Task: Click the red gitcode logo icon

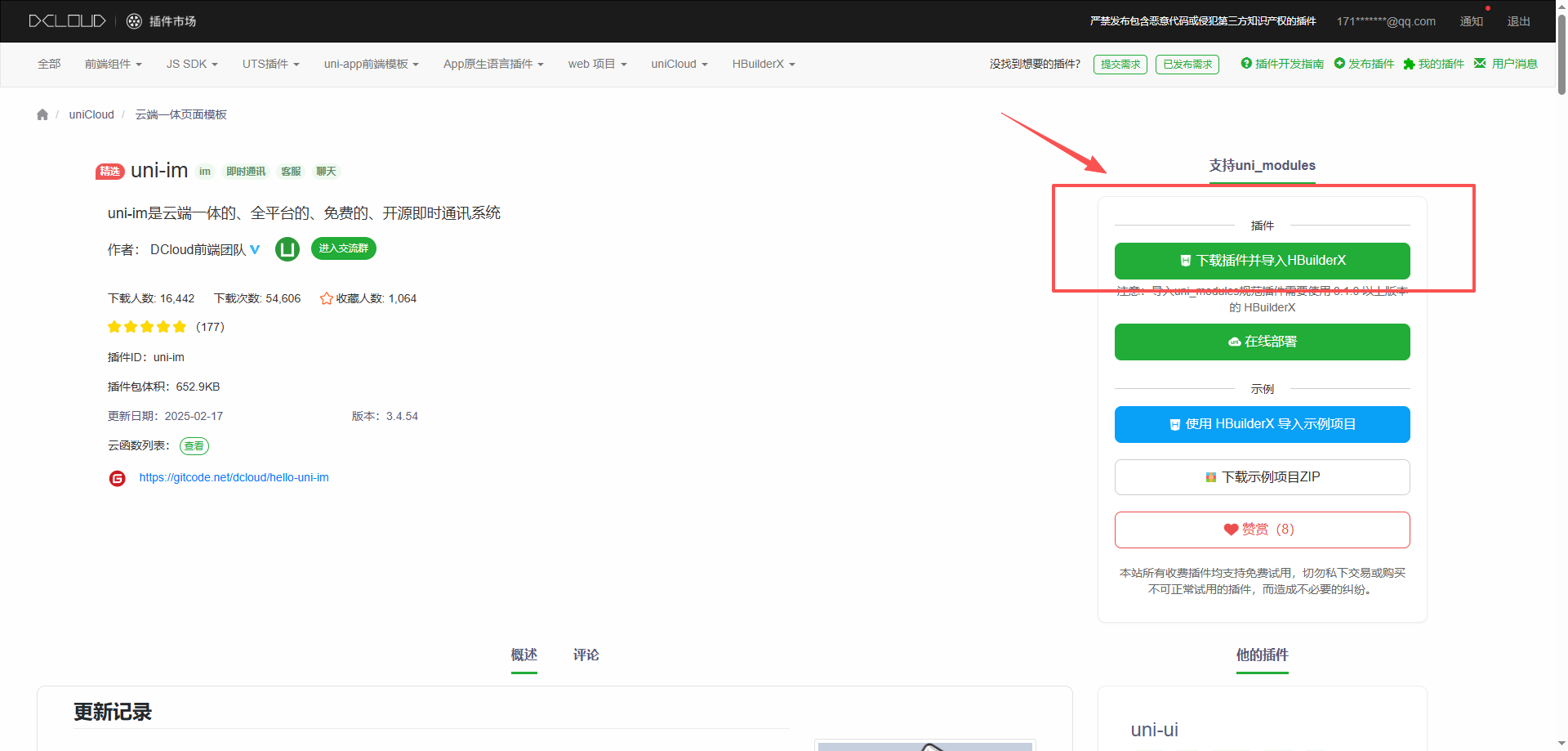Action: click(118, 478)
